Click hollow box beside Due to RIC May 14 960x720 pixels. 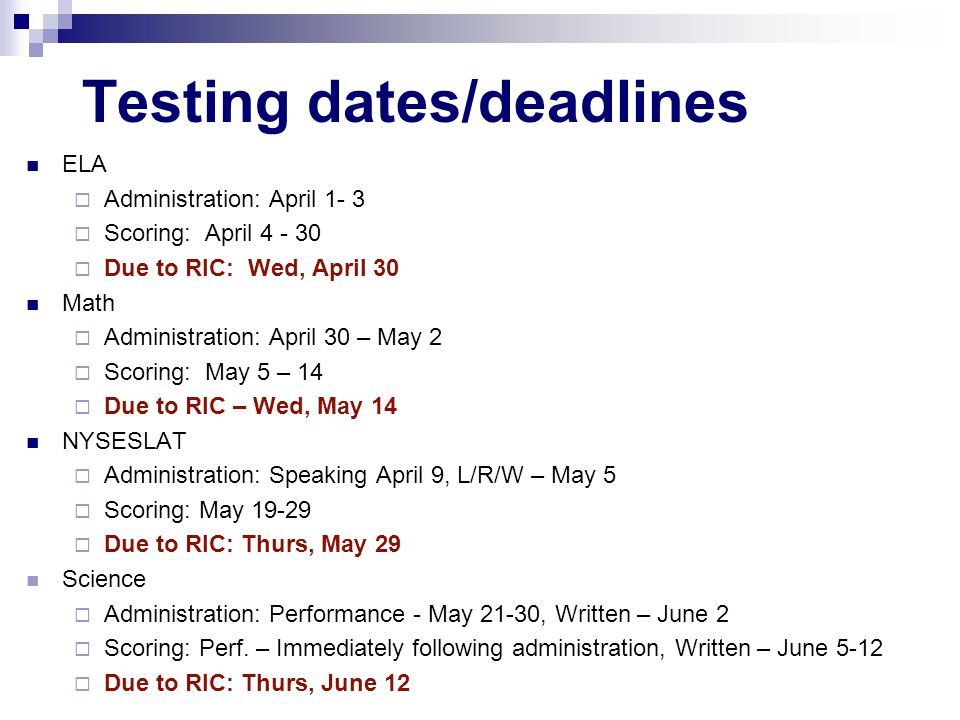(x=82, y=407)
